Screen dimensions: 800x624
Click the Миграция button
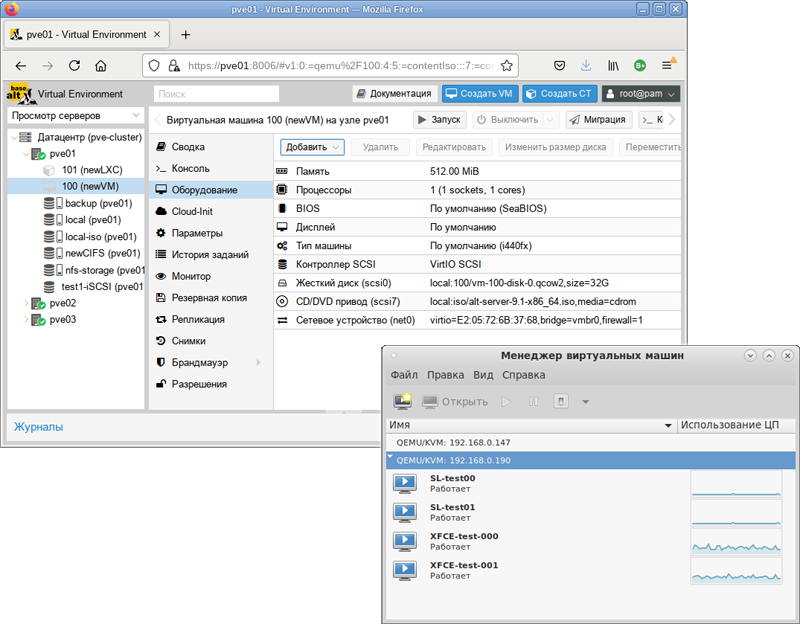pyautogui.click(x=598, y=119)
